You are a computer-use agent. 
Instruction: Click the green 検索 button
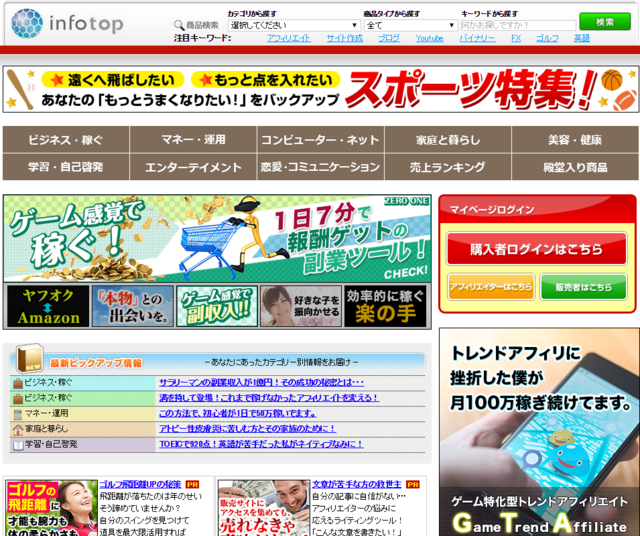605,22
